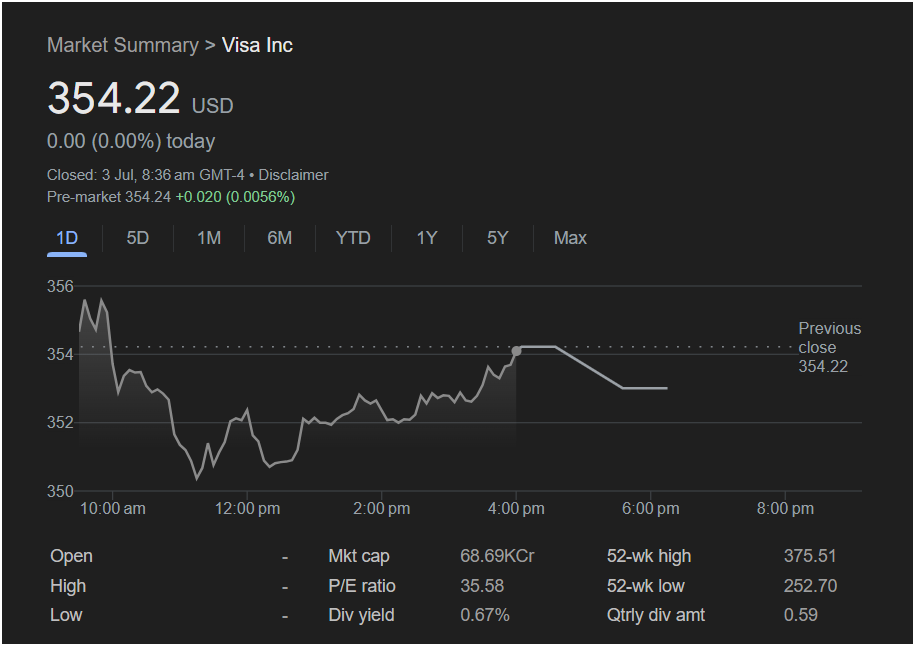Click the Closed: 3 Jul timestamp

pyautogui.click(x=145, y=175)
